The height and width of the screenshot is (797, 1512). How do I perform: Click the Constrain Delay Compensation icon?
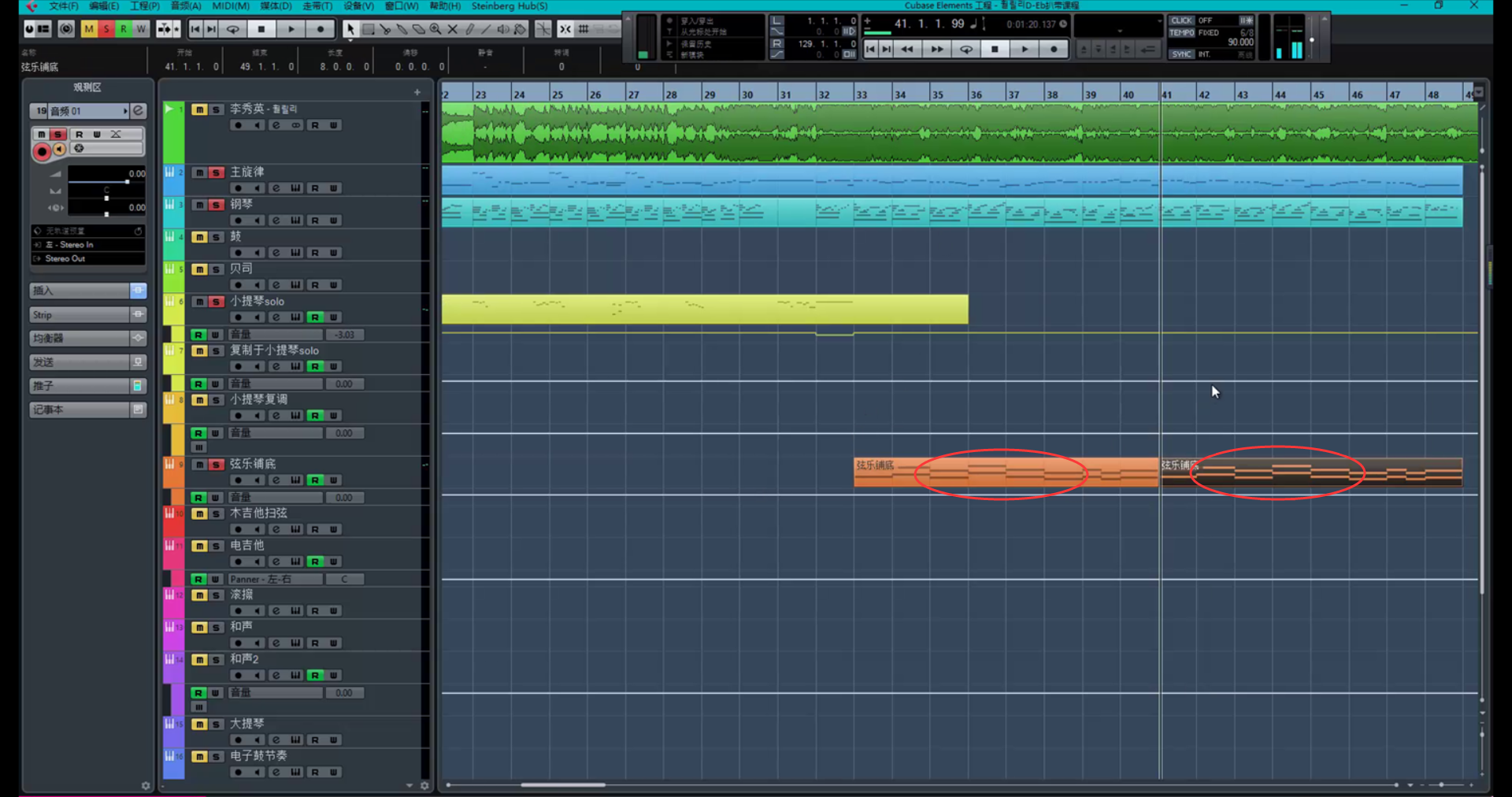[66, 29]
